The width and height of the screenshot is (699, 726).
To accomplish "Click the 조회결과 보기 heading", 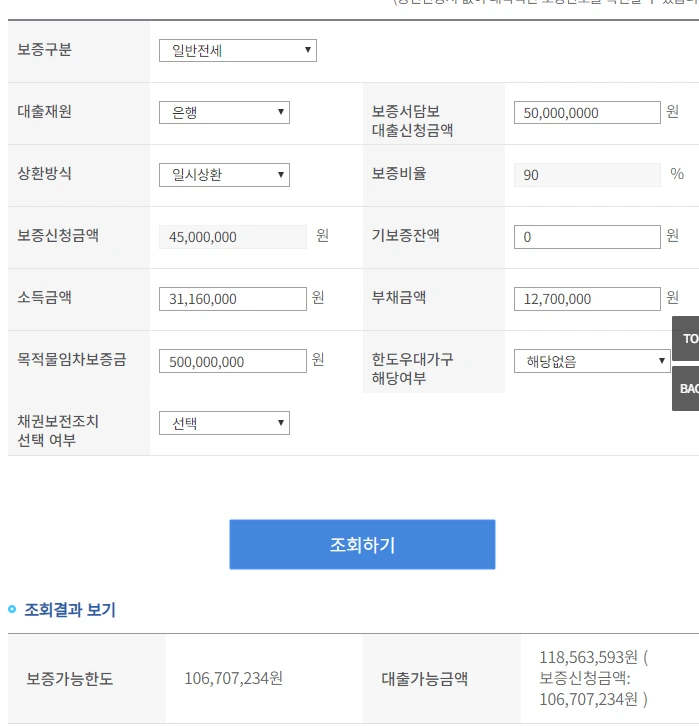I will pos(69,609).
